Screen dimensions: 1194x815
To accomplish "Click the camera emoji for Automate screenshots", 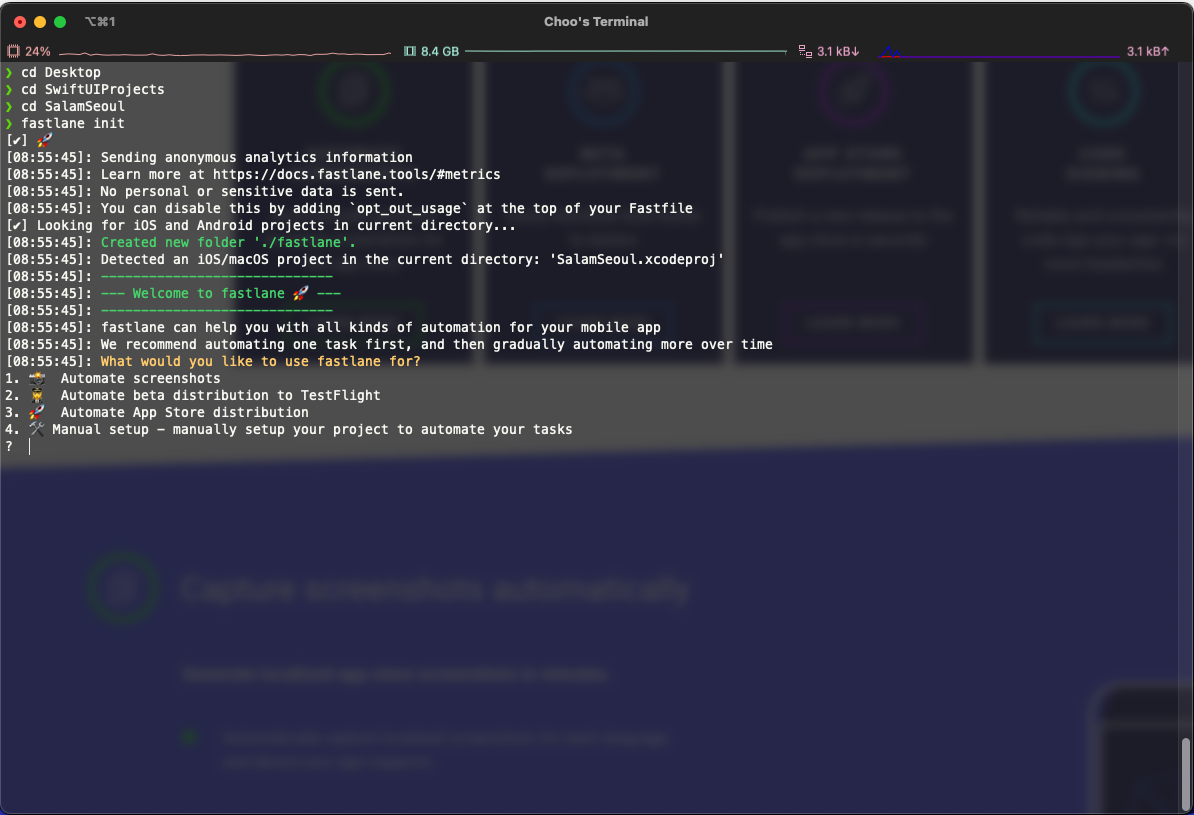I will click(x=37, y=379).
